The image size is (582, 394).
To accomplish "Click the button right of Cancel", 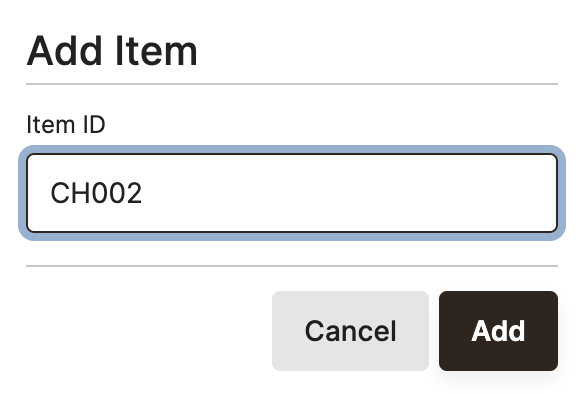I will tap(498, 331).
